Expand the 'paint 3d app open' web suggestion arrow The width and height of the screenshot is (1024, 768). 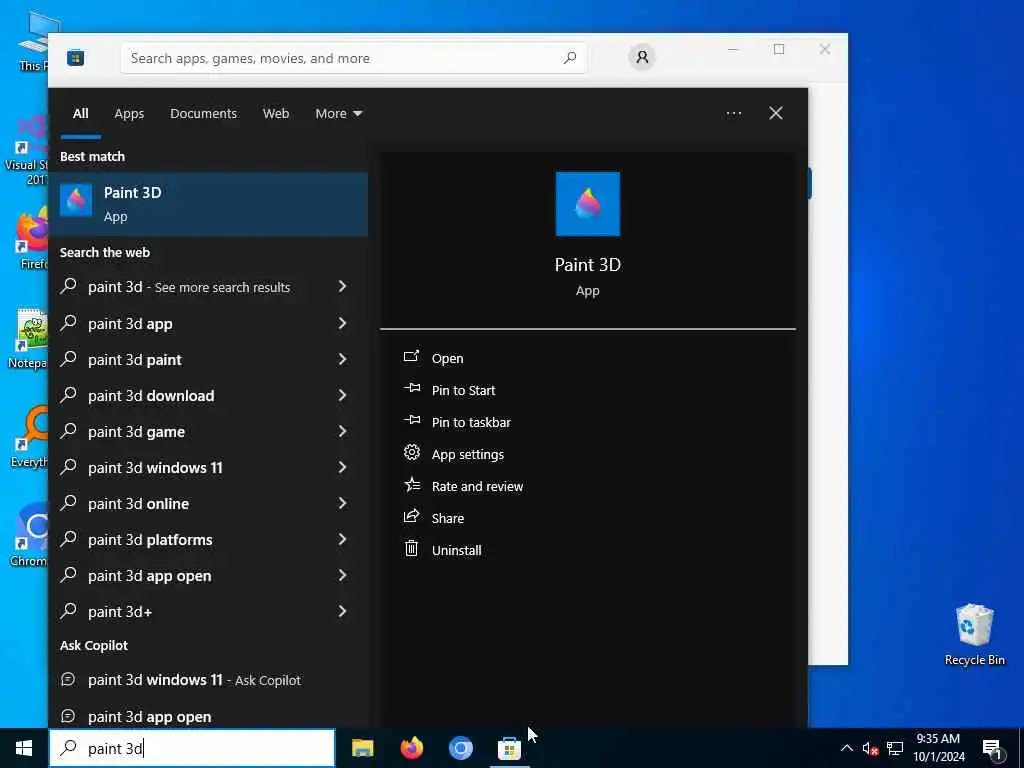tap(342, 575)
